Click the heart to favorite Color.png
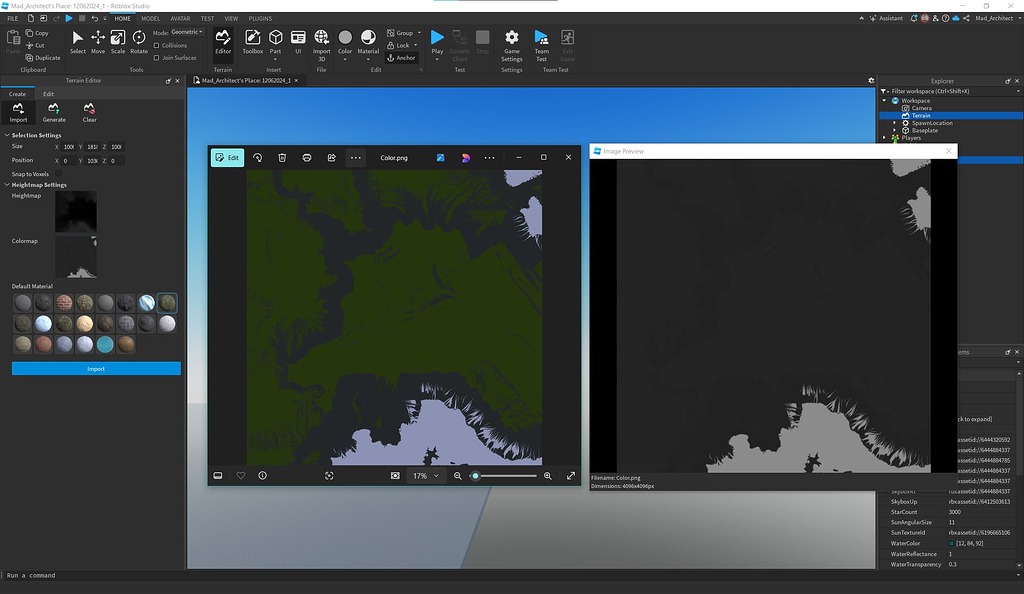This screenshot has height=594, width=1024. tap(240, 475)
